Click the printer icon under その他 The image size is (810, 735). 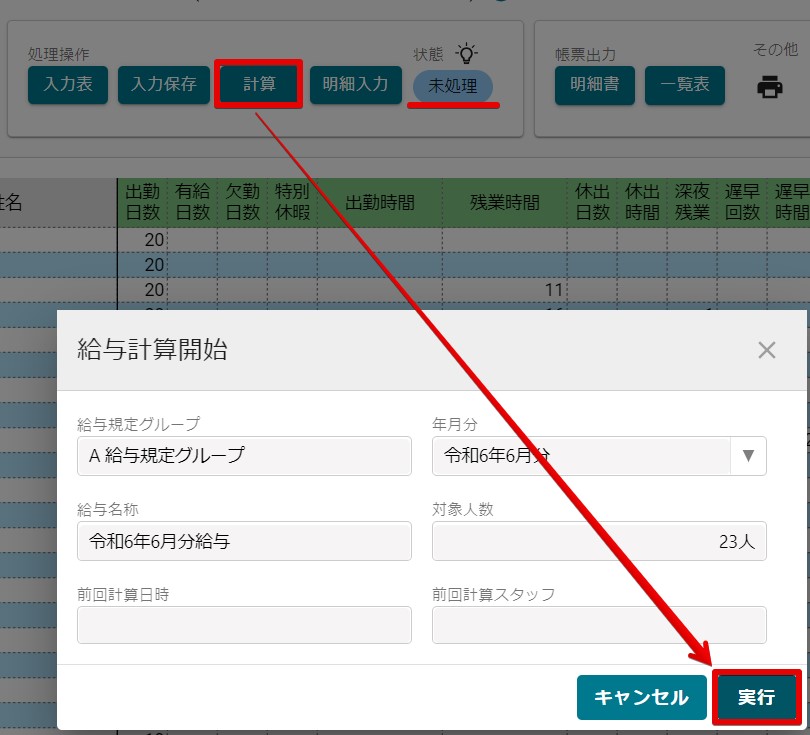tap(770, 87)
